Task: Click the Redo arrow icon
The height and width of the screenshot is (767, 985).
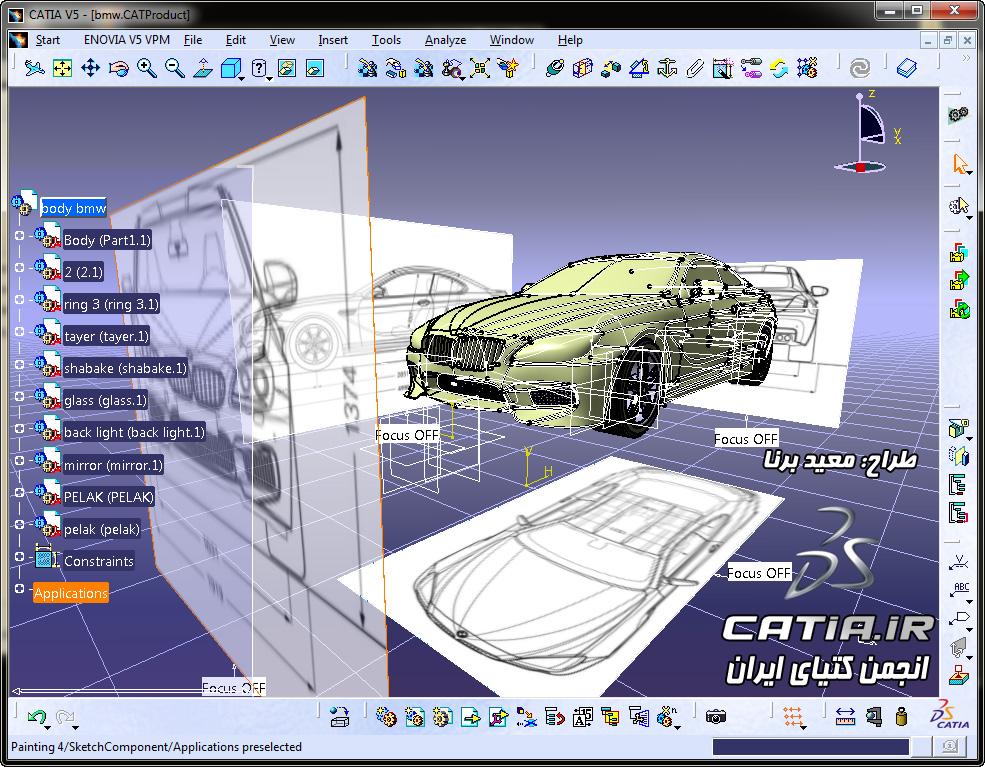Action: coord(65,717)
